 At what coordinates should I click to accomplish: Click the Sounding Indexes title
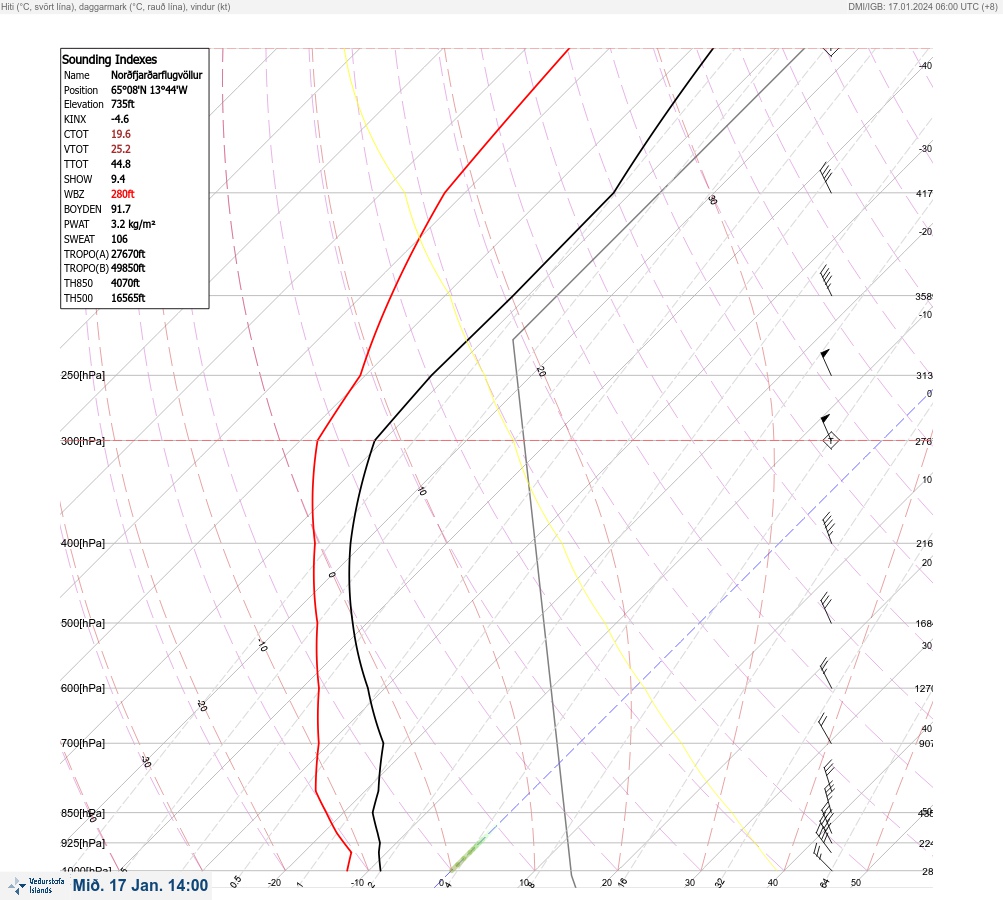[109, 59]
